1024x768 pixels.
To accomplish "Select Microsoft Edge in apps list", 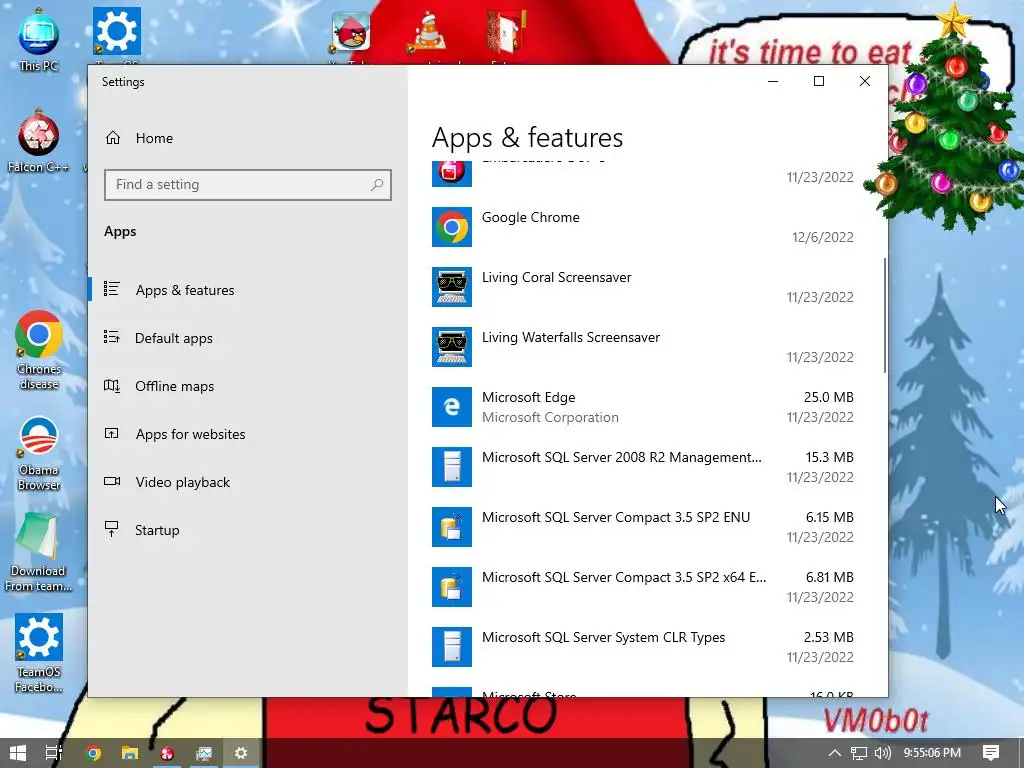I will (x=643, y=408).
